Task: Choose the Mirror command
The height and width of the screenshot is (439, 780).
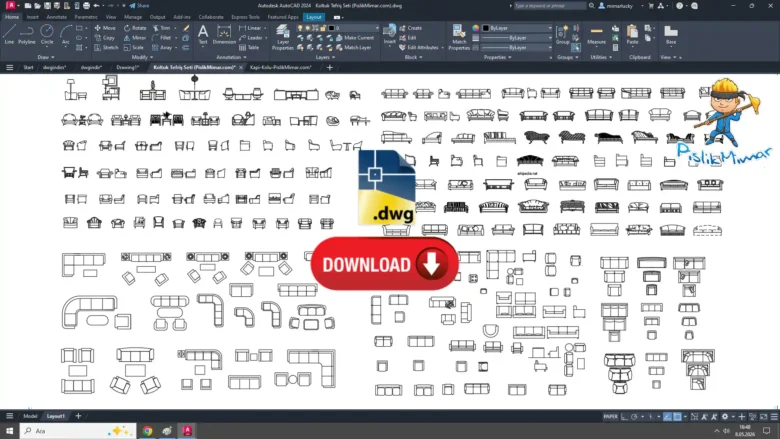Action: (x=135, y=38)
